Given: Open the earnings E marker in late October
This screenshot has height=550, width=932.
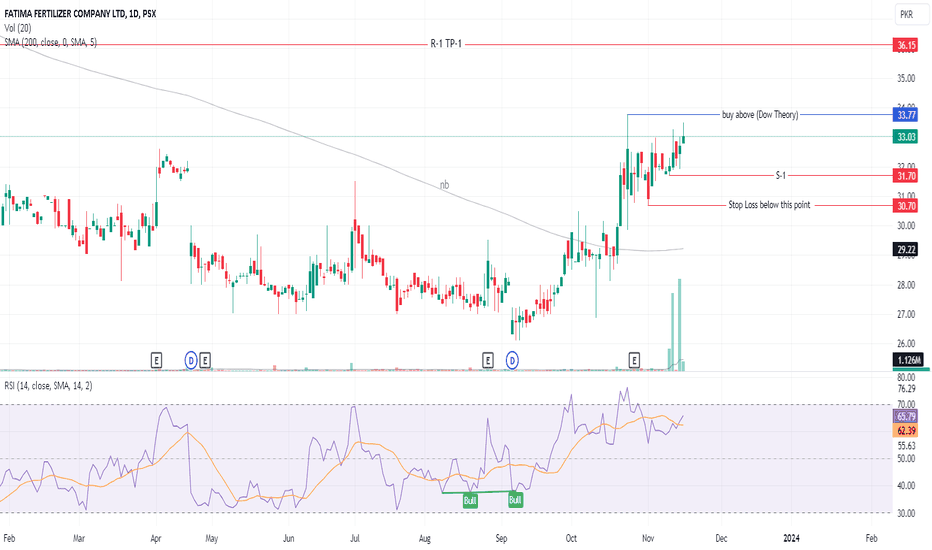Looking at the screenshot, I should 634,360.
